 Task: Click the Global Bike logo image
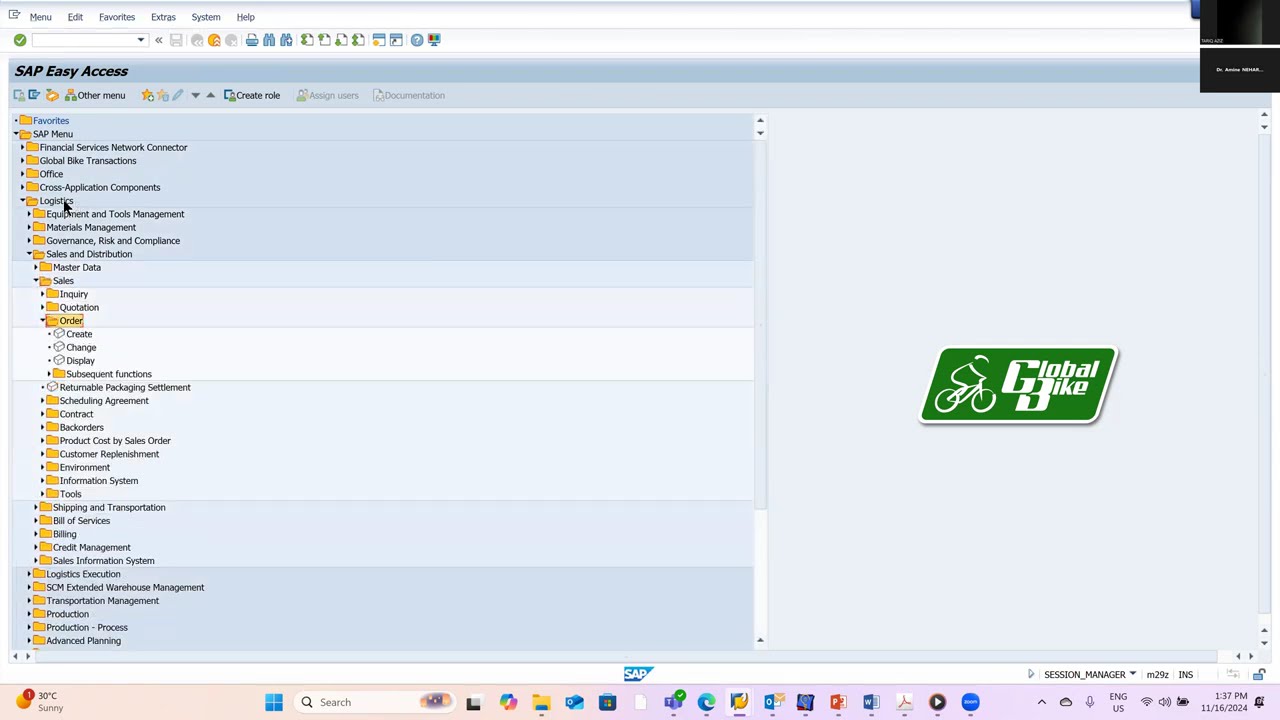pos(1018,385)
